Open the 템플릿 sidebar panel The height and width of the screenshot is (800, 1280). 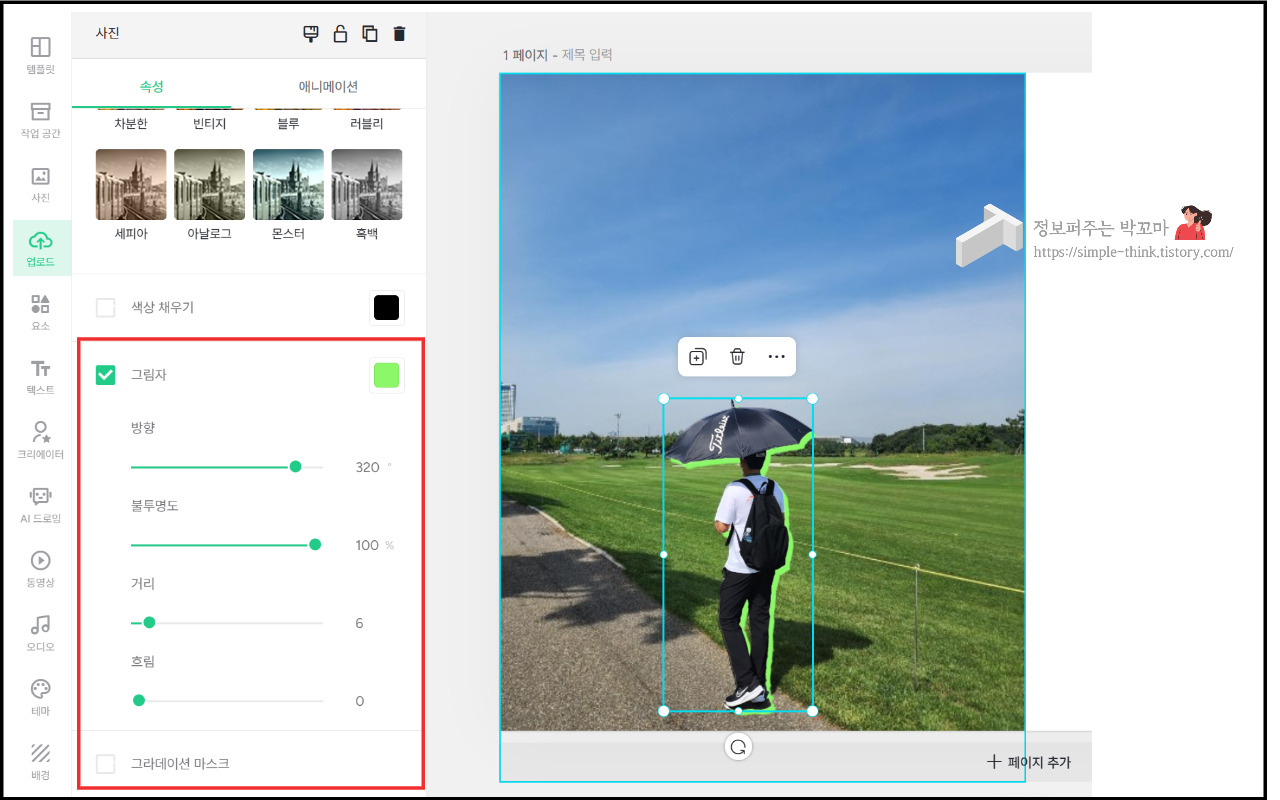[x=41, y=55]
